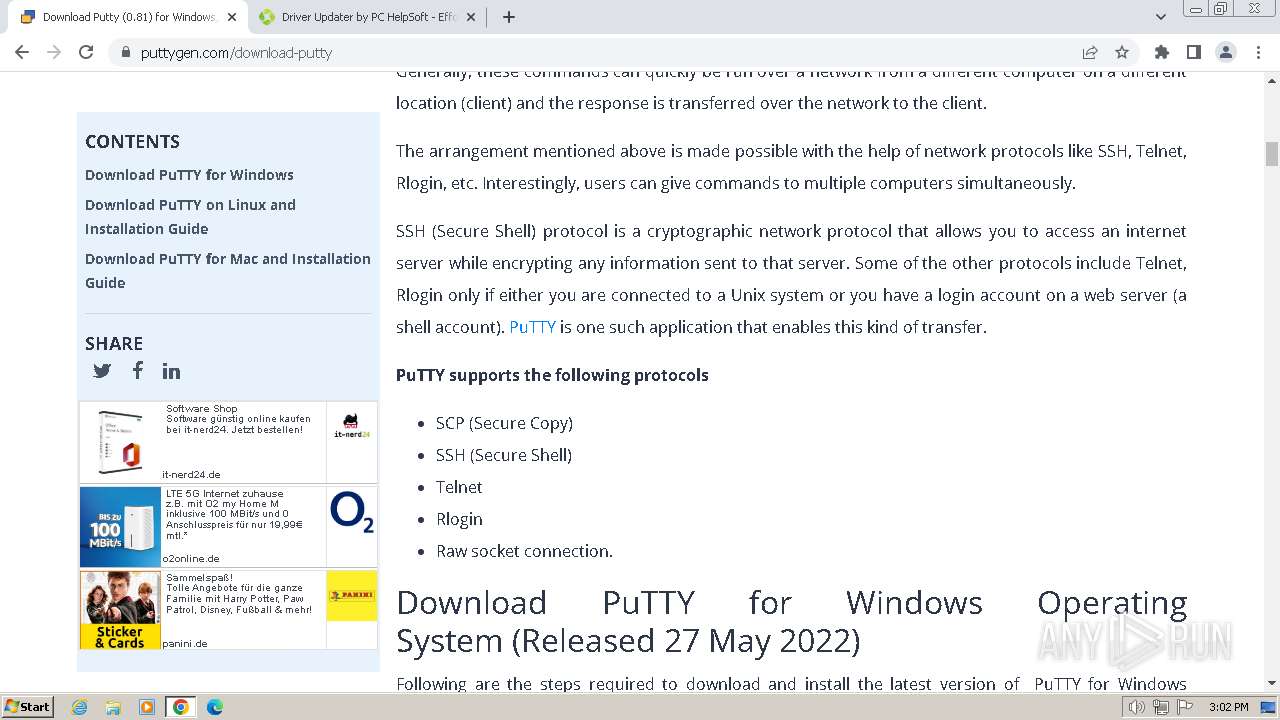Screen dimensions: 1280x720
Task: Open the Chrome profile avatar
Action: click(1225, 52)
